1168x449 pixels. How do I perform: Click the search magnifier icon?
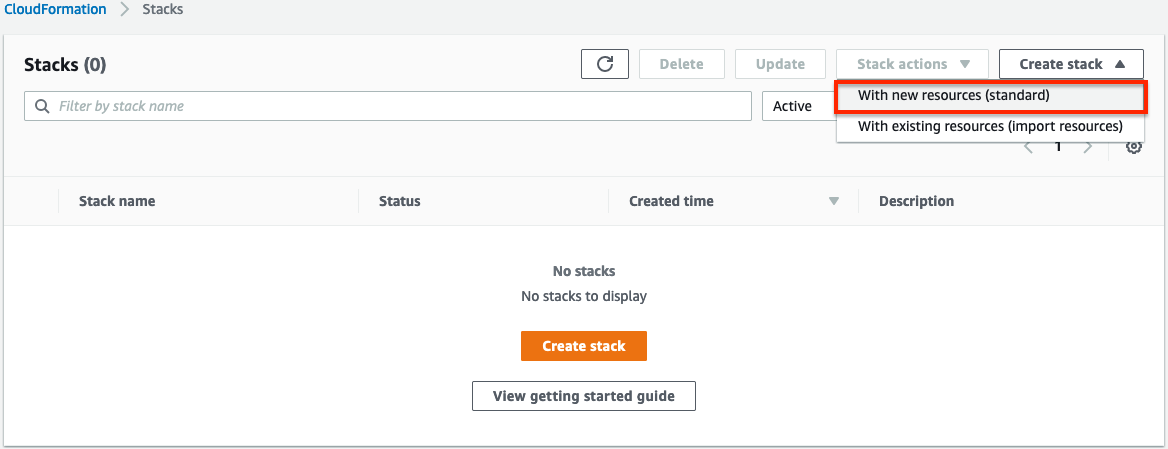coord(42,106)
